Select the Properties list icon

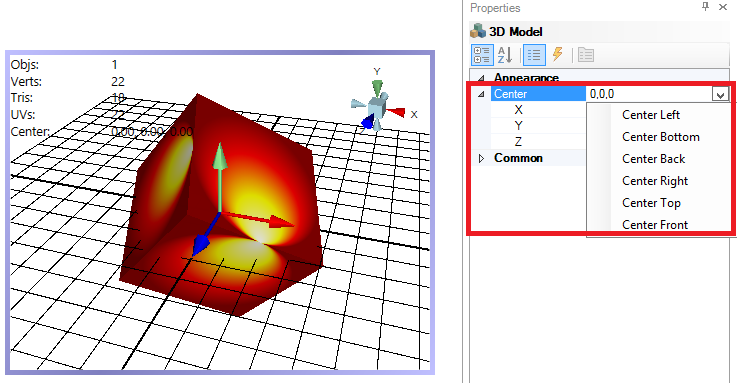pyautogui.click(x=534, y=55)
